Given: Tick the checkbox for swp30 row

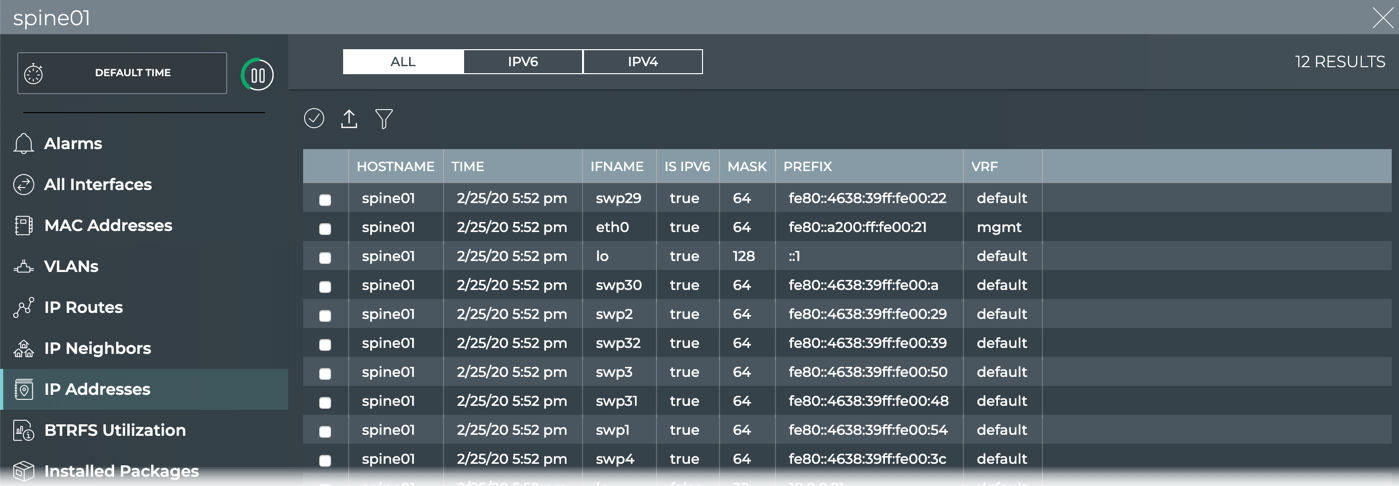Looking at the screenshot, I should (325, 287).
